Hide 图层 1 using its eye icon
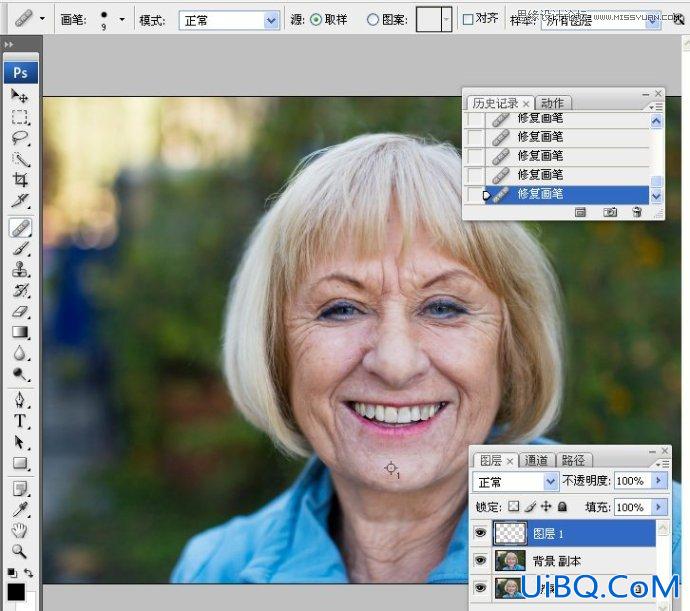This screenshot has height=611, width=690. click(x=480, y=533)
